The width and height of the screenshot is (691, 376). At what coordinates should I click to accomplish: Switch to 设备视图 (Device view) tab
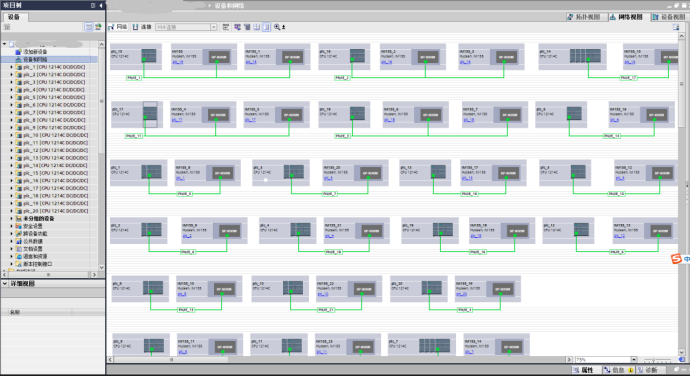669,17
